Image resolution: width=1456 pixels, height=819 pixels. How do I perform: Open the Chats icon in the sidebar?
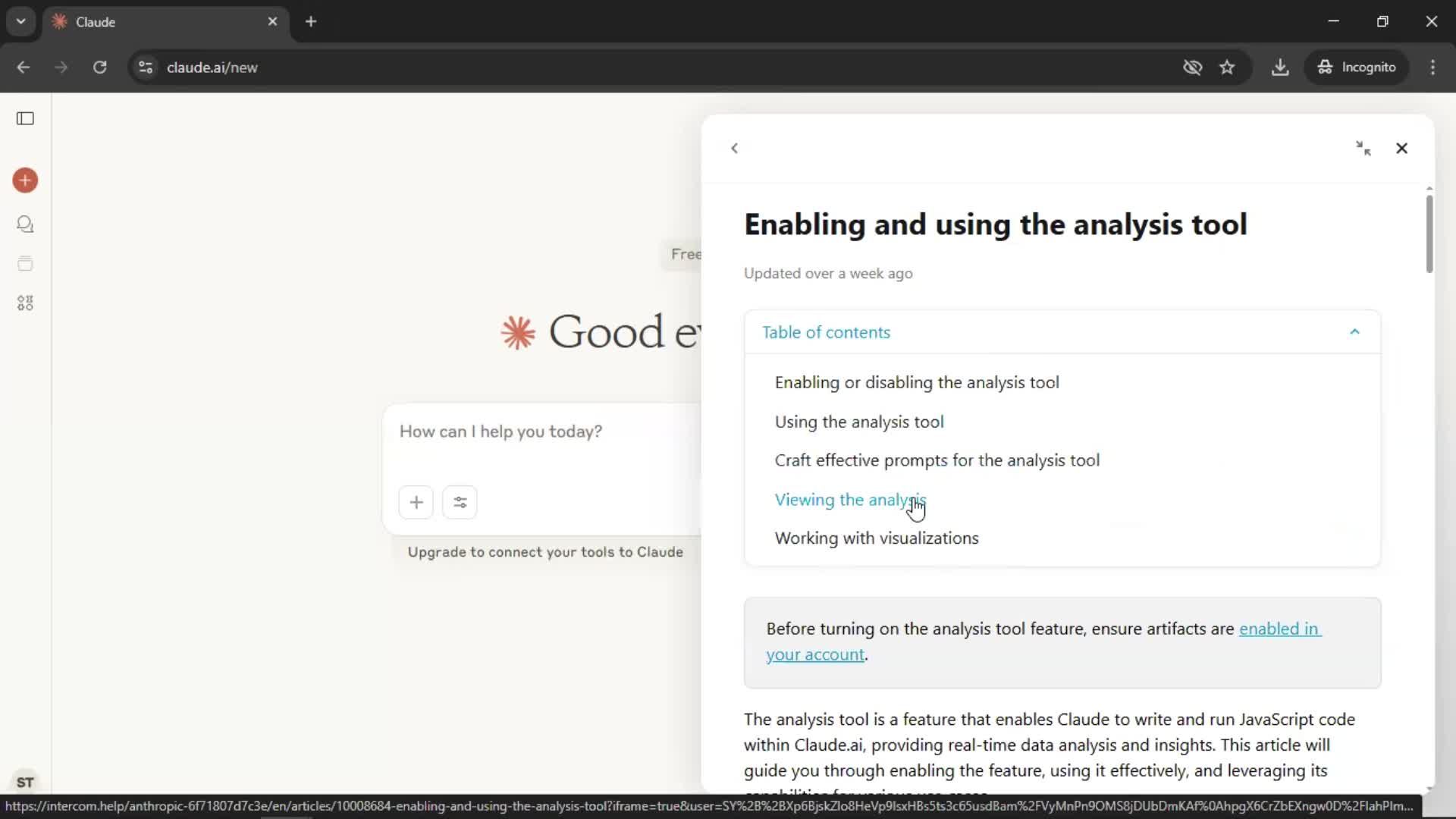click(25, 224)
